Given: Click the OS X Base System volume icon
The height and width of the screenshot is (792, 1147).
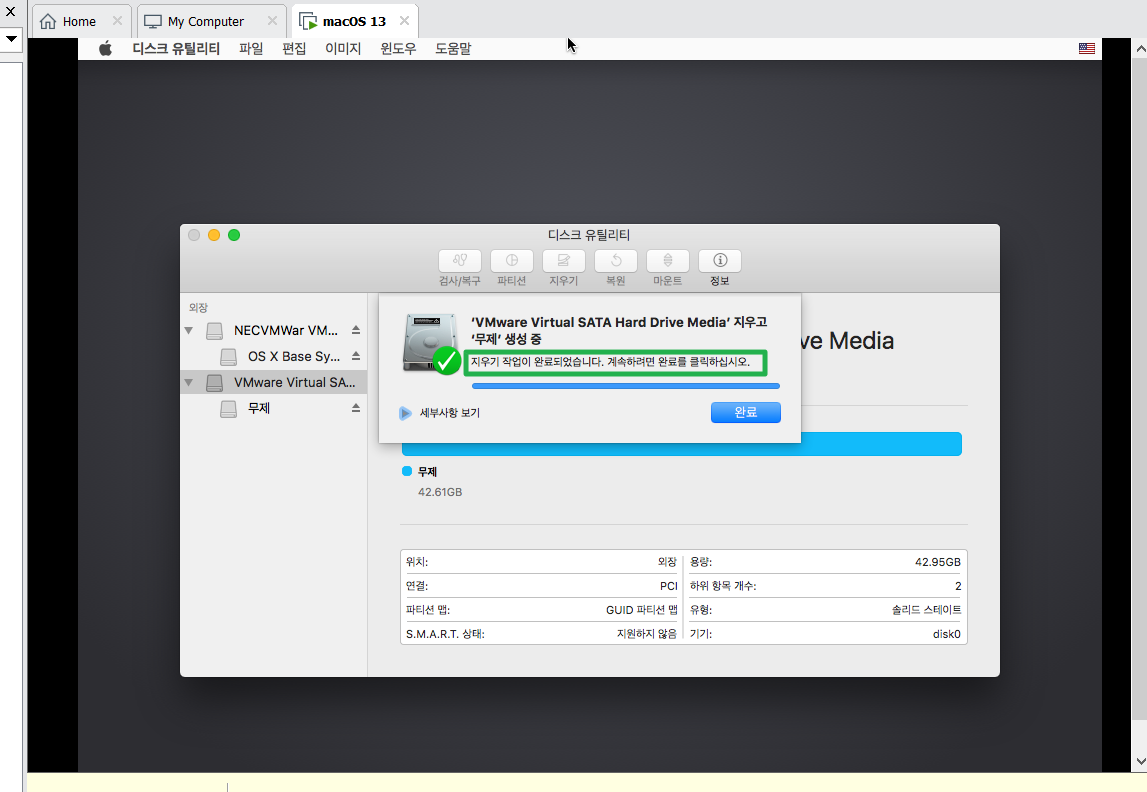Looking at the screenshot, I should pos(228,357).
